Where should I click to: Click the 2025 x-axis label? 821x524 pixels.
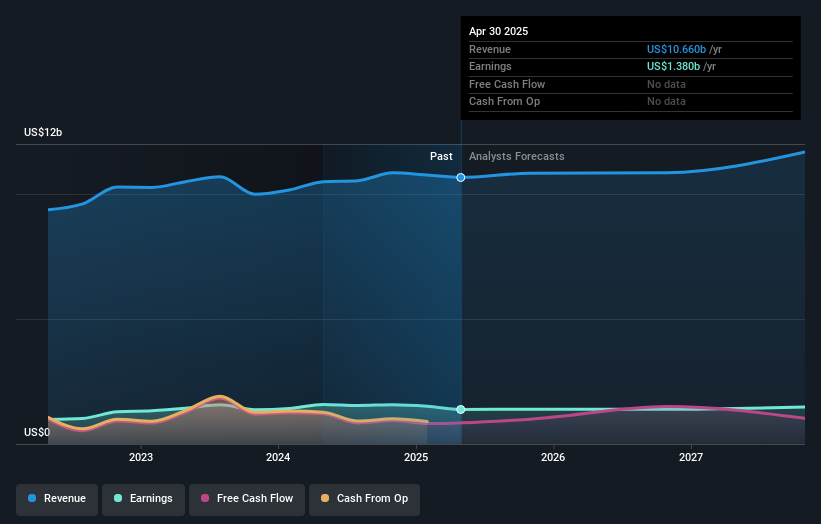(x=416, y=457)
